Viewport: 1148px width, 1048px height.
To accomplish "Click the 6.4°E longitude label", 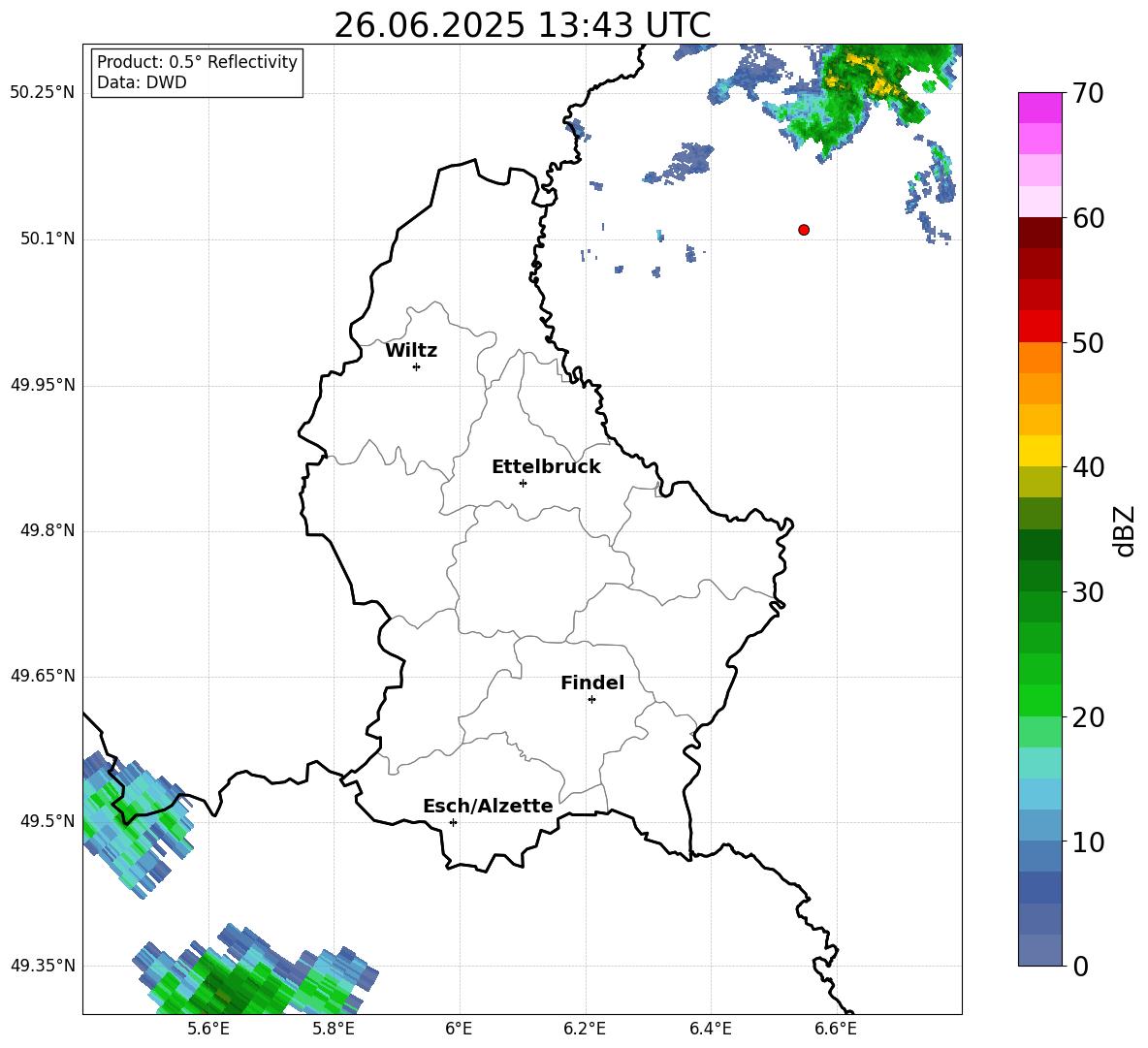I will (710, 1029).
